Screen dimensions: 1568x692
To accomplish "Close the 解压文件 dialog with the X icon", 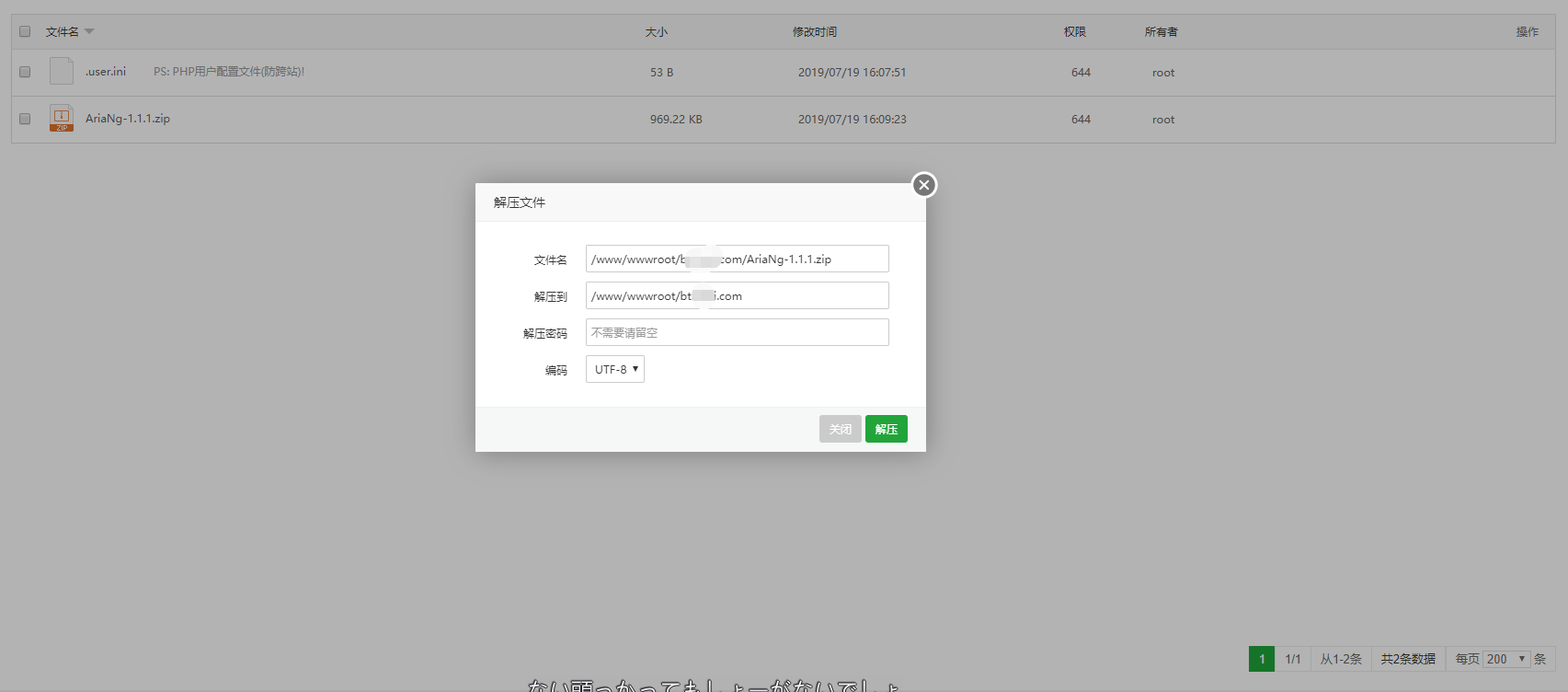I will [924, 185].
